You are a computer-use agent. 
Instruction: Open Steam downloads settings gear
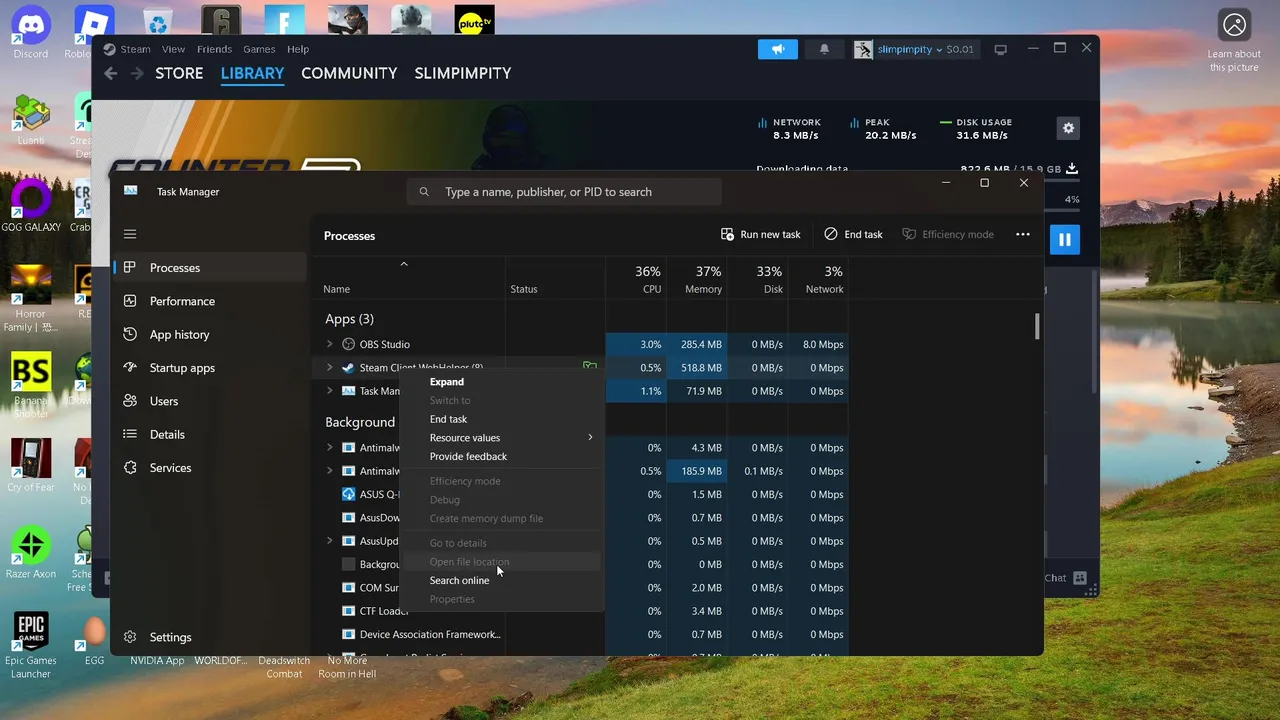(x=1068, y=128)
